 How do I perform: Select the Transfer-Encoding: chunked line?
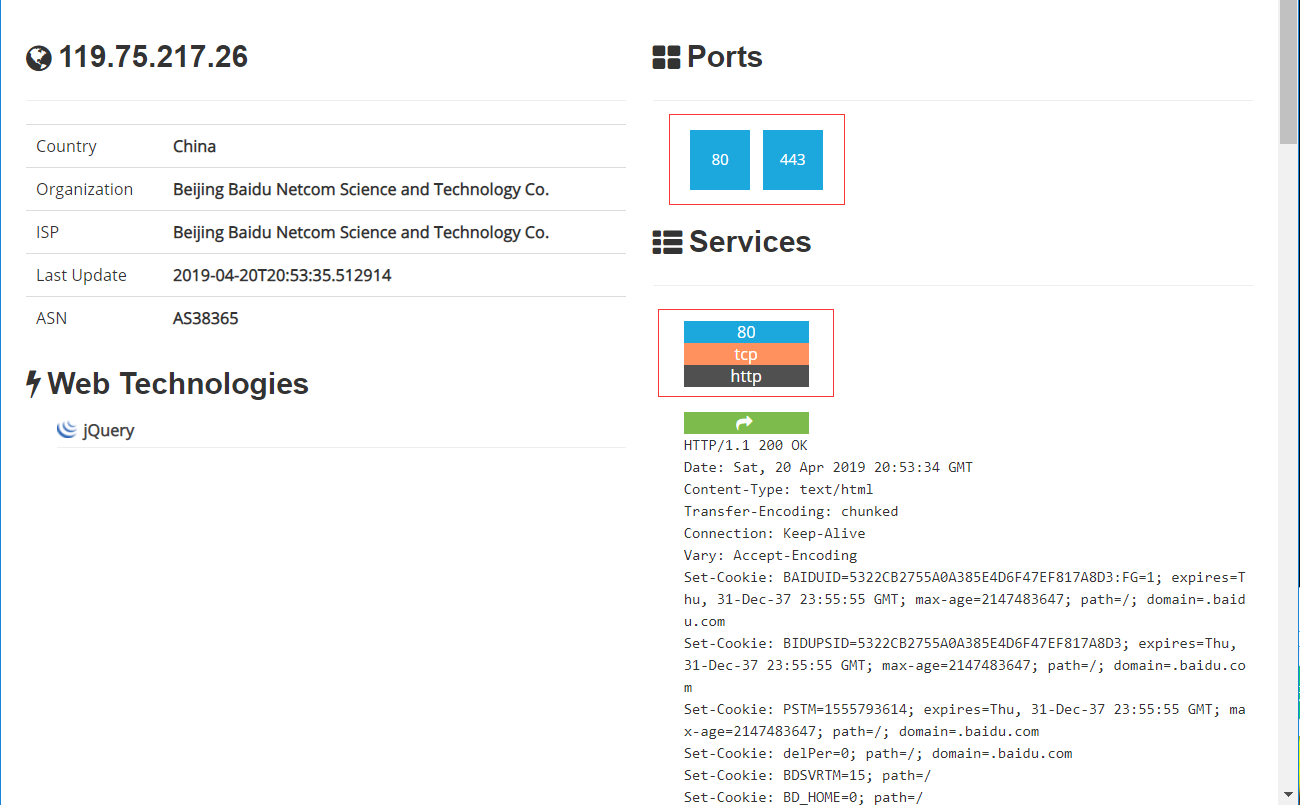click(x=791, y=511)
